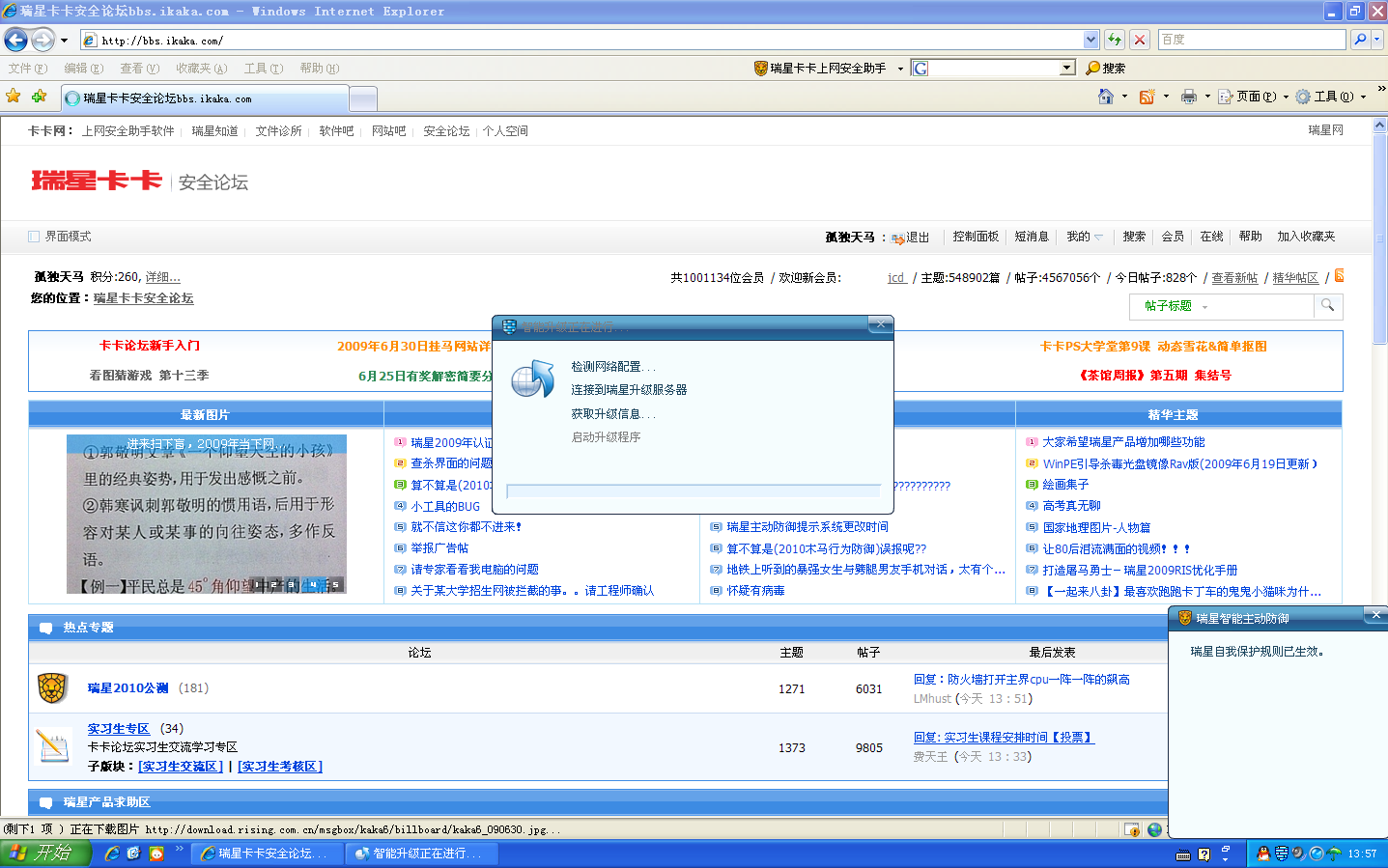Open the 帖子标题 search type dropdown
Screen dimensions: 1388x868
tap(1204, 307)
